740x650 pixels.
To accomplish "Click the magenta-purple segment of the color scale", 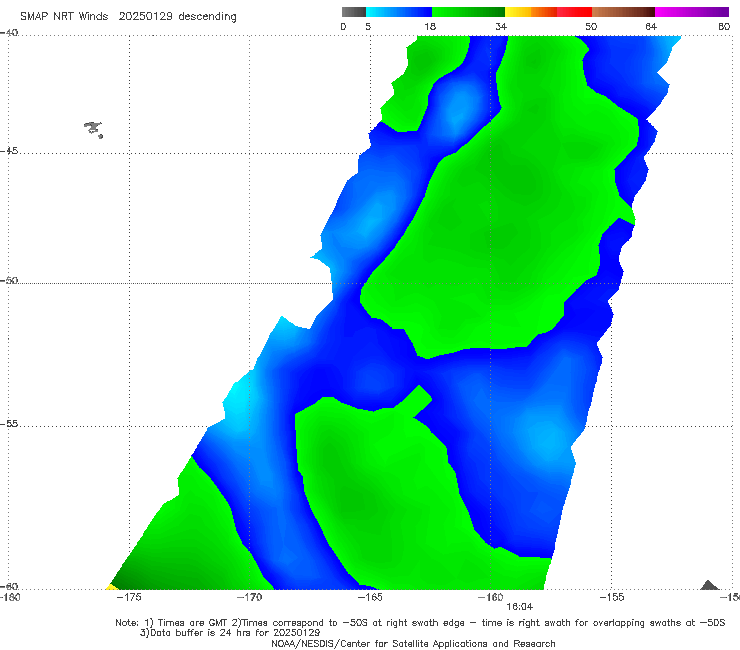I will [692, 12].
